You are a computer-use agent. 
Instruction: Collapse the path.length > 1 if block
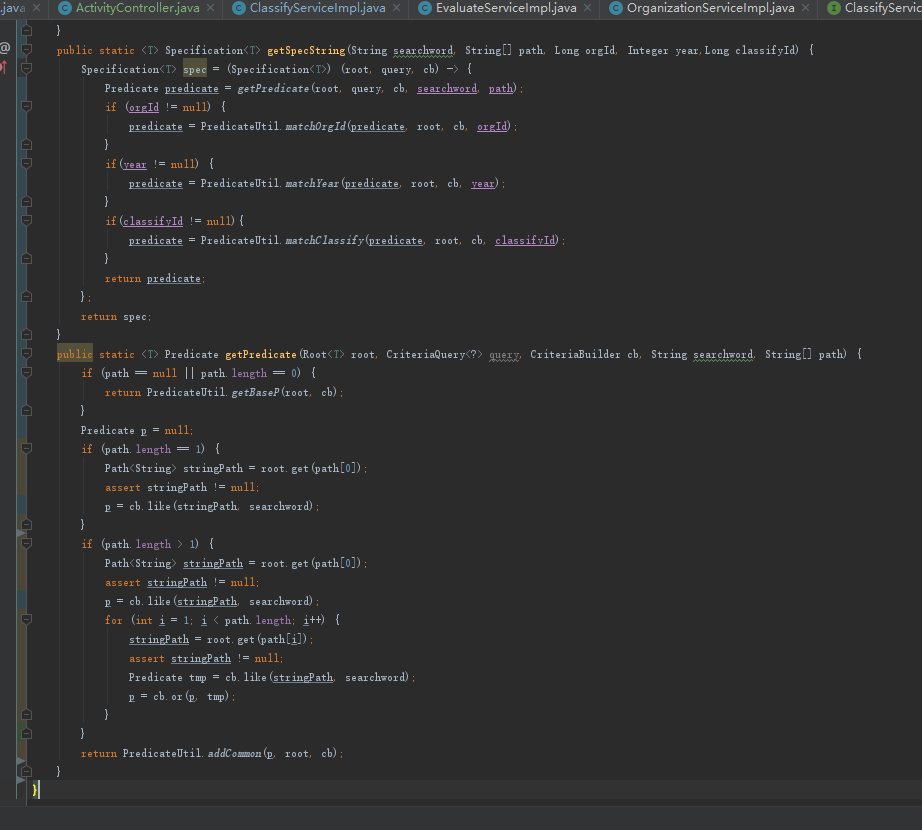coord(25,544)
